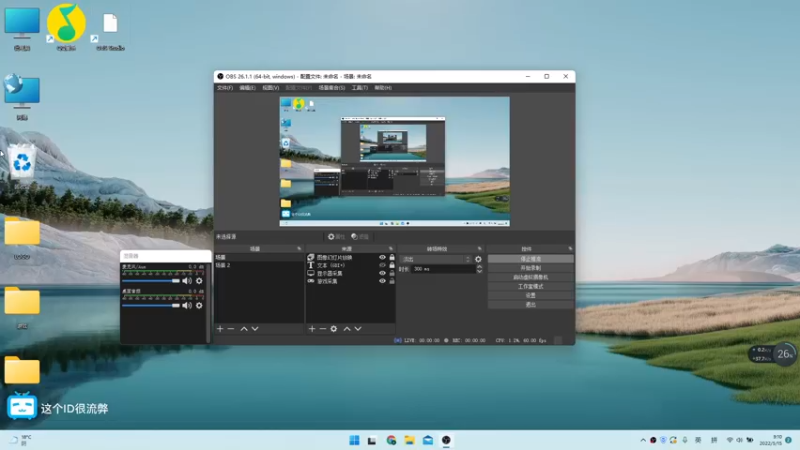Open the 工具(T) menu

point(359,88)
